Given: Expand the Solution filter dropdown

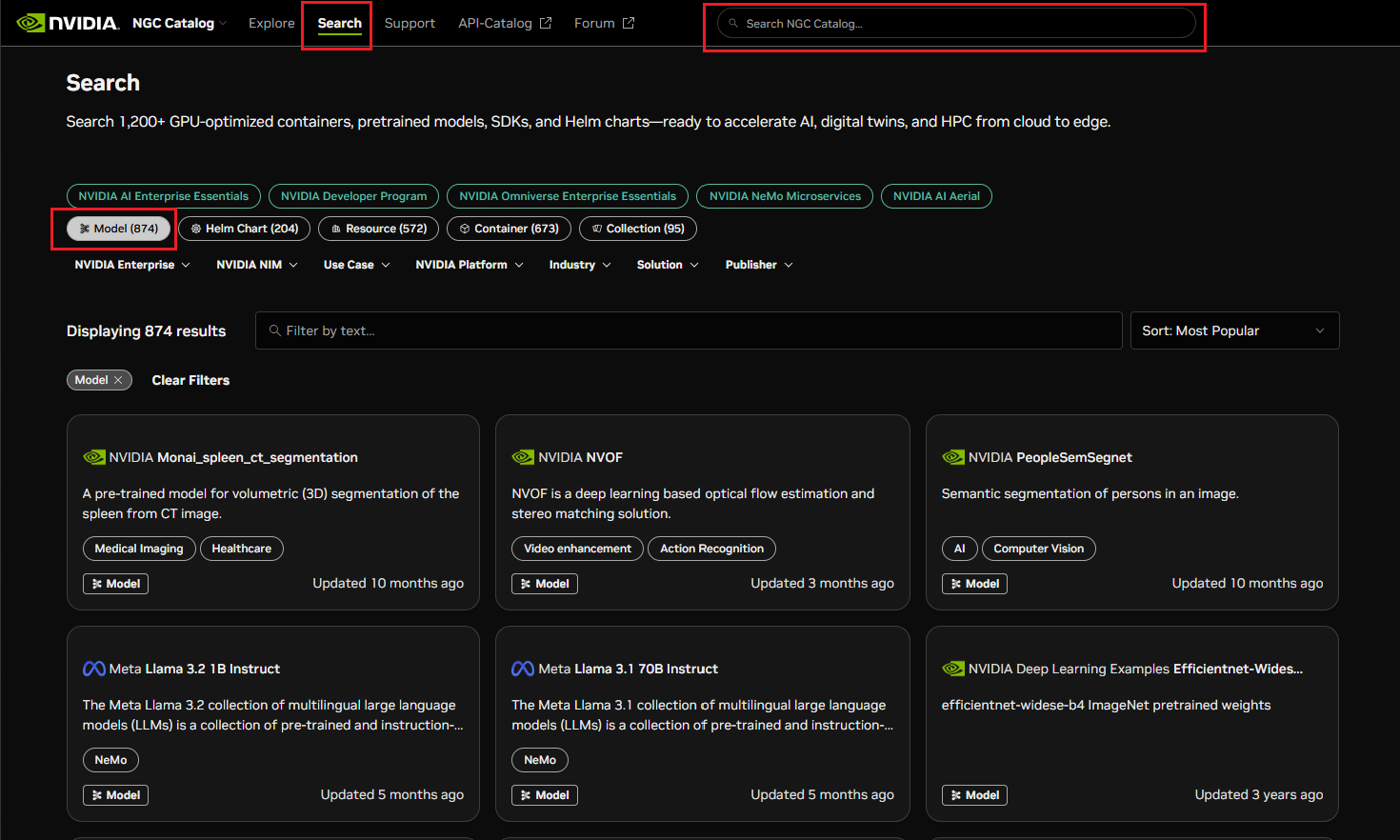Looking at the screenshot, I should (668, 265).
